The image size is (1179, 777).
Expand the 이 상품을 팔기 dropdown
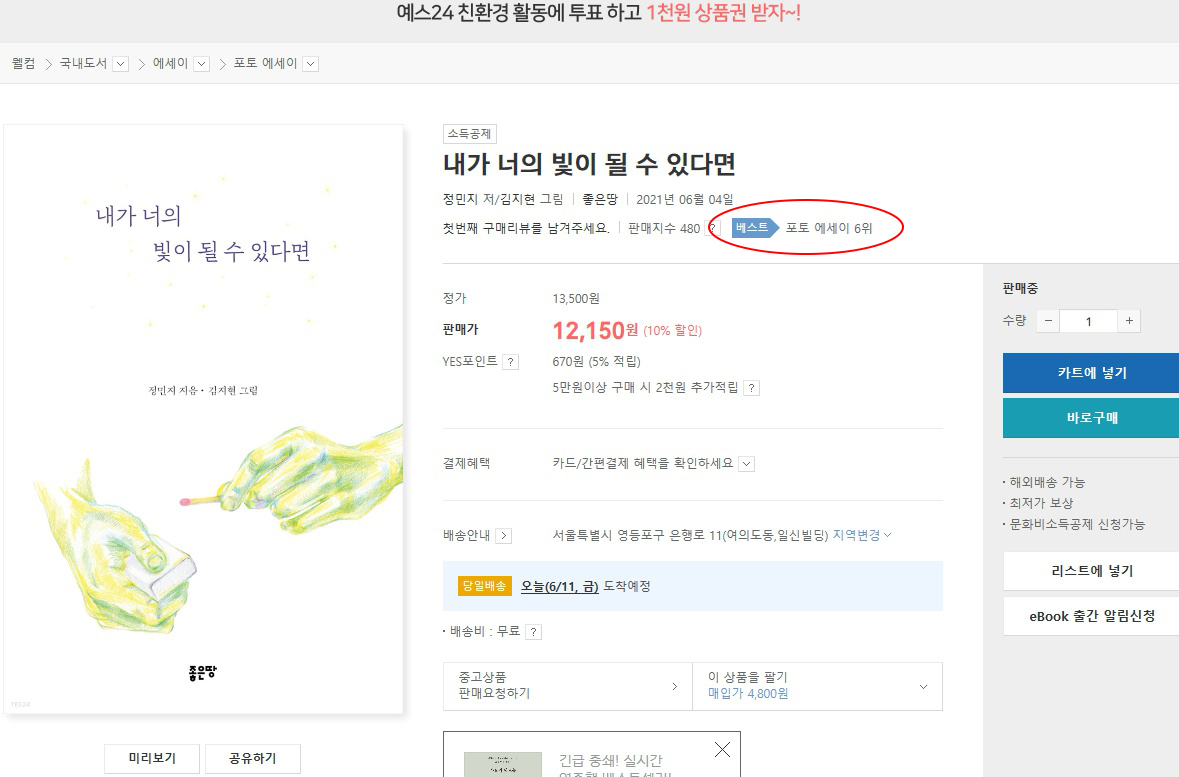(923, 686)
